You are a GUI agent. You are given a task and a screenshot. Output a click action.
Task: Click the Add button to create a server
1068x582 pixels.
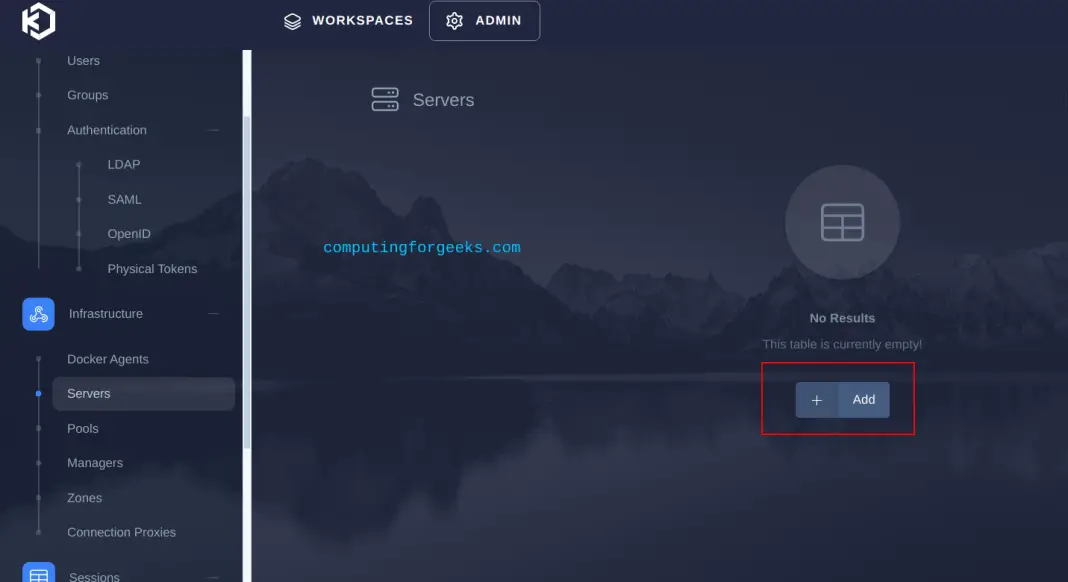click(x=863, y=399)
